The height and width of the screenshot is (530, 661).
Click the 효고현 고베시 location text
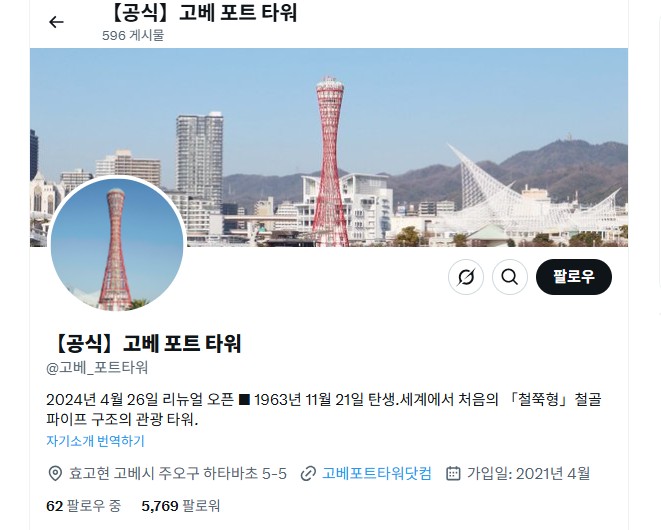(x=178, y=474)
